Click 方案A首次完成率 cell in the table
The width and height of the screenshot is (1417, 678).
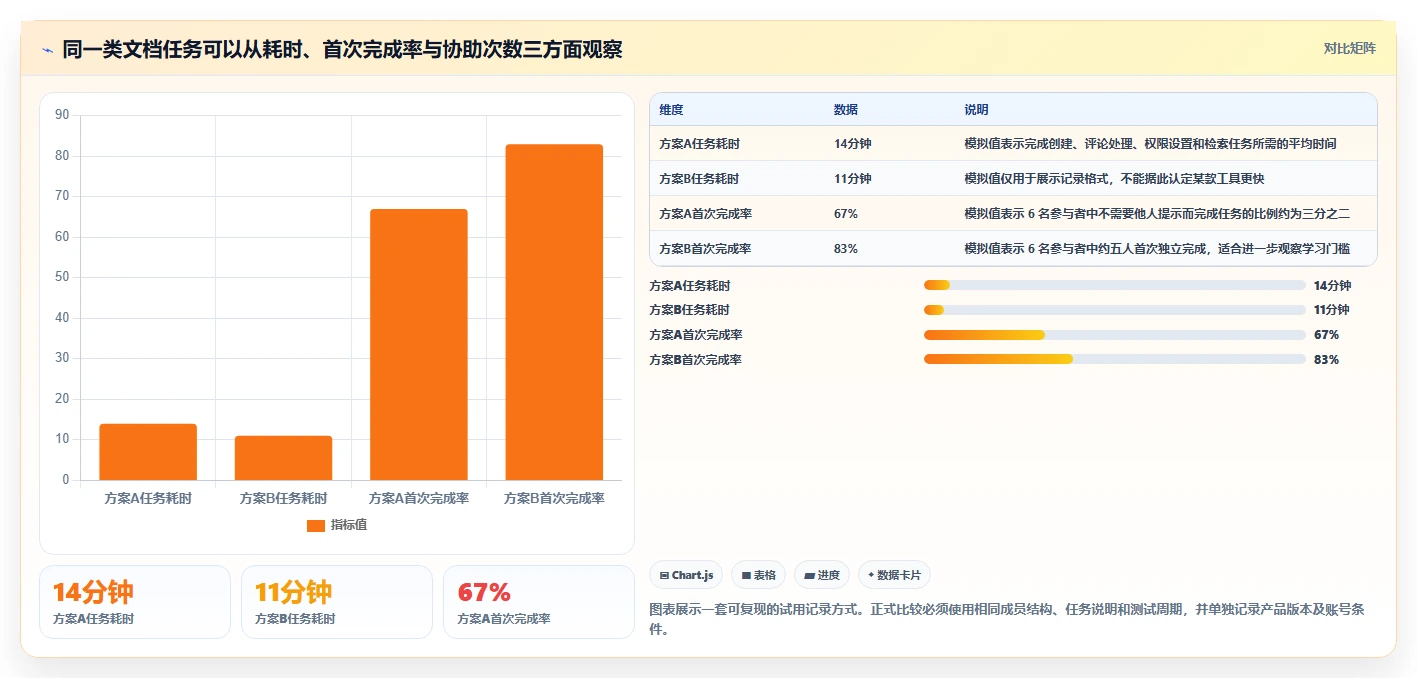point(705,214)
